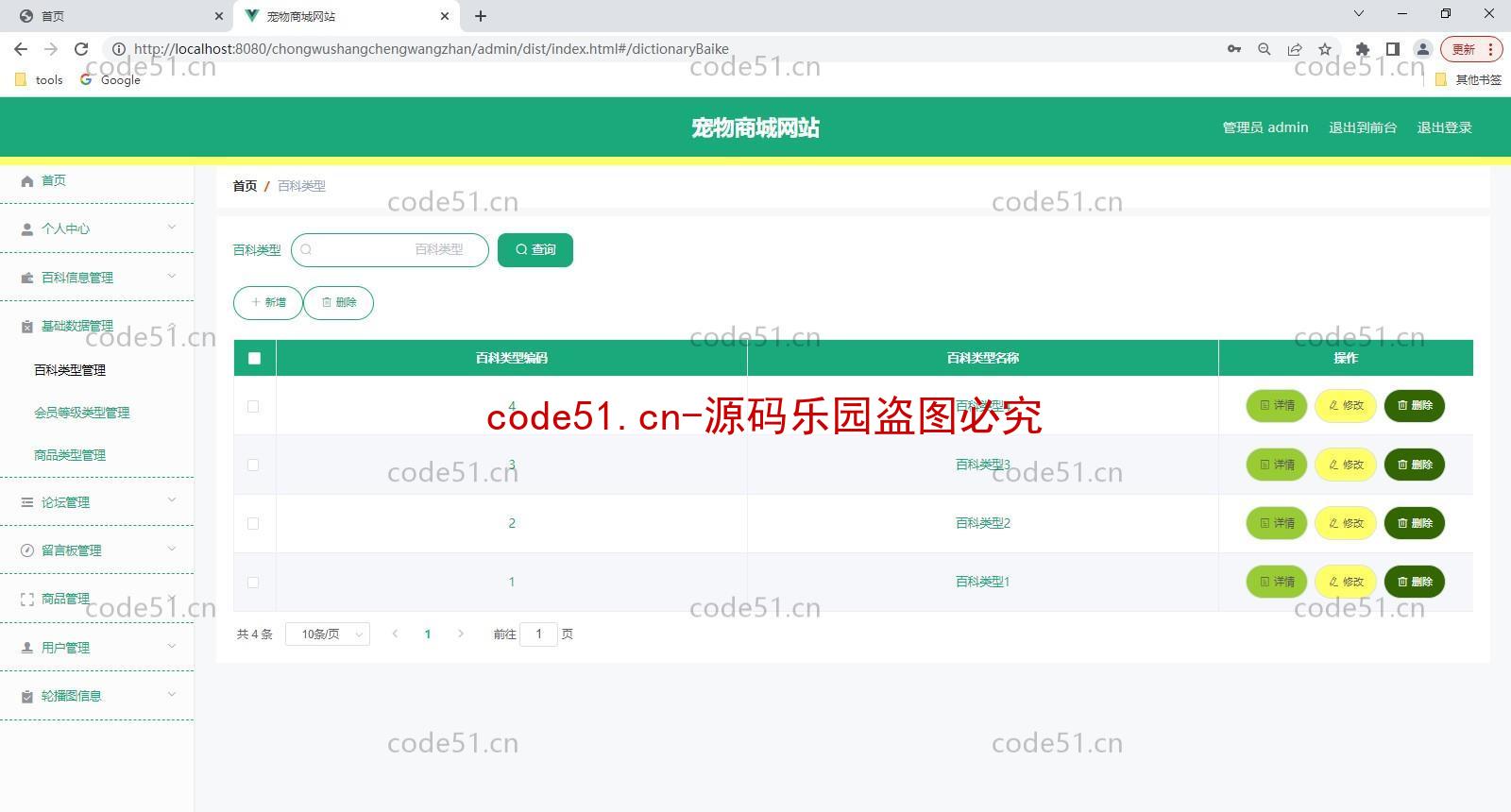1511x812 pixels.
Task: Expand the 轮播图信息 sidebar menu
Action: [x=96, y=696]
